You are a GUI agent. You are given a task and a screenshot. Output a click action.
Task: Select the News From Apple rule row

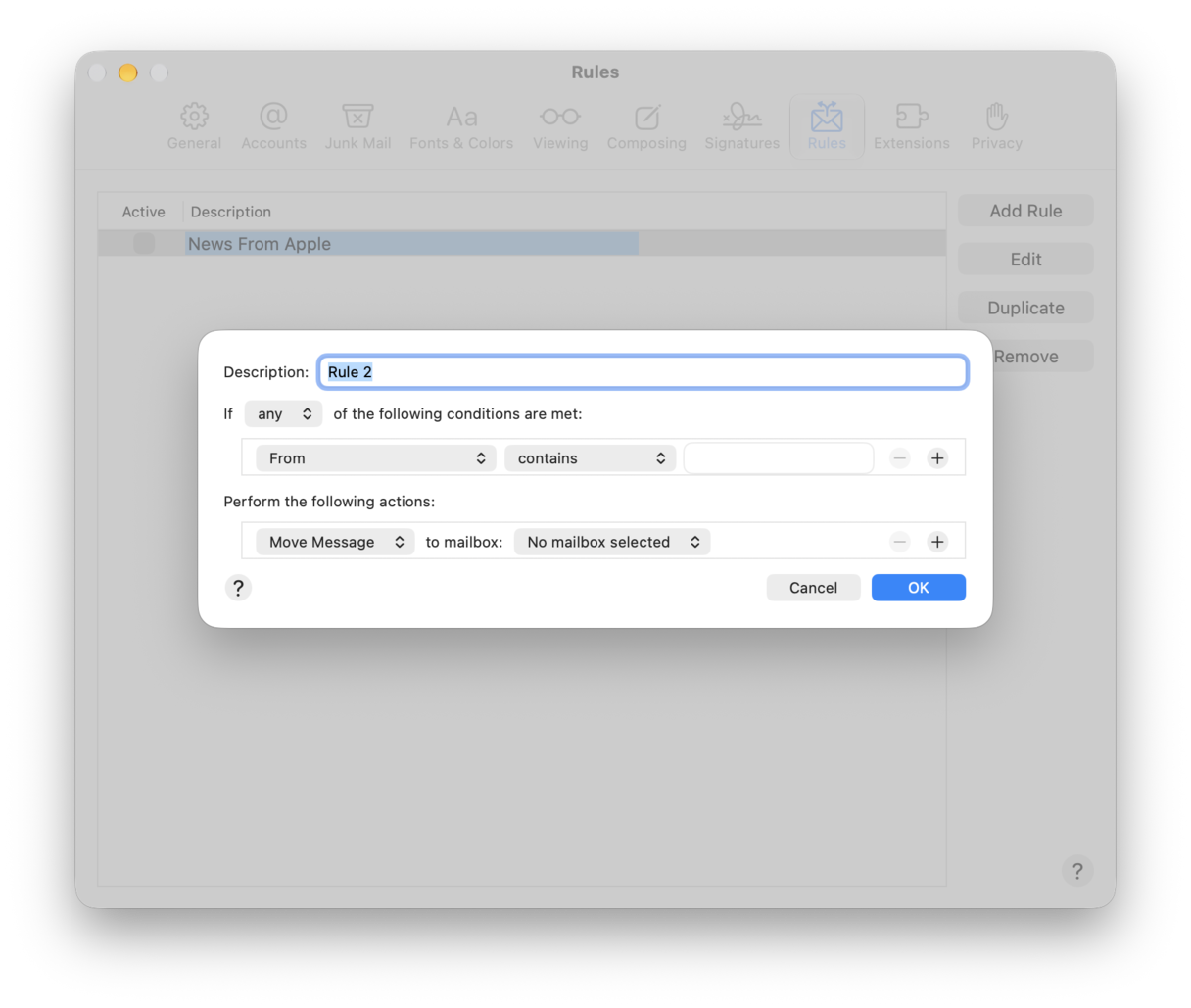(522, 244)
